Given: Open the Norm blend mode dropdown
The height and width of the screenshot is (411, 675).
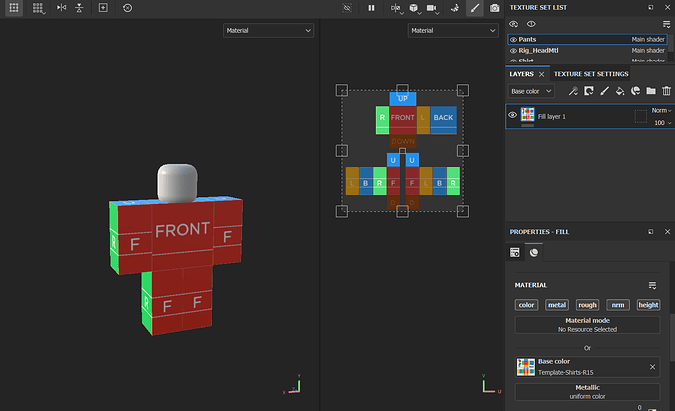Looking at the screenshot, I should point(660,110).
